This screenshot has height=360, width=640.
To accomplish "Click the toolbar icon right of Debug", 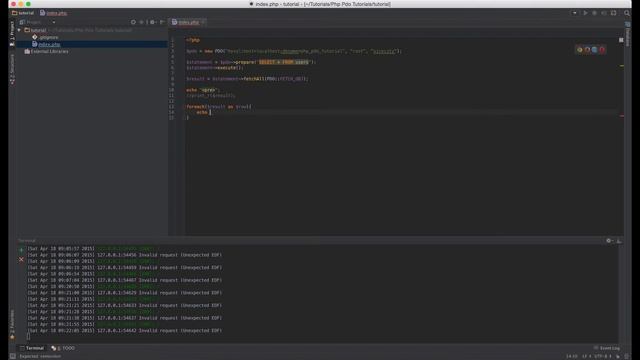I will click(x=604, y=13).
